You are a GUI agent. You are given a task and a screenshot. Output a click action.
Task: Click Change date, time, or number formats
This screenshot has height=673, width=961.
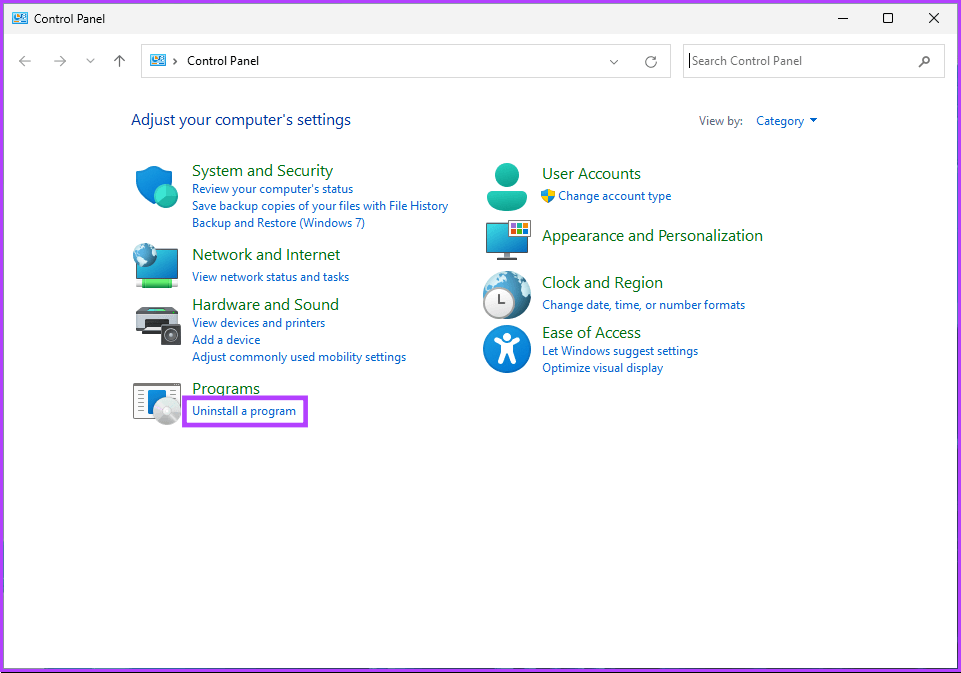[x=644, y=305]
